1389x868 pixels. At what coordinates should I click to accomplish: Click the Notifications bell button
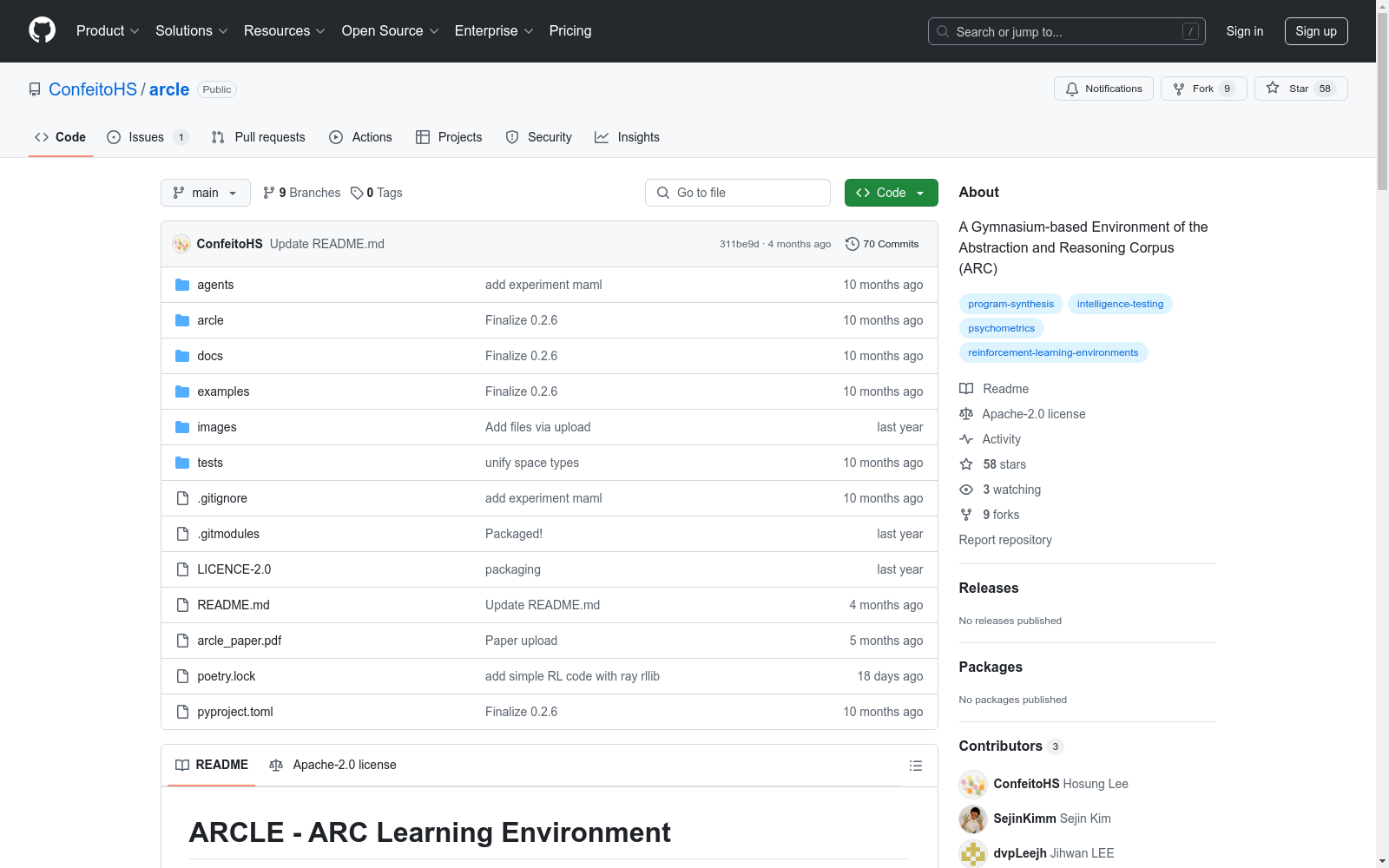pos(1103,89)
